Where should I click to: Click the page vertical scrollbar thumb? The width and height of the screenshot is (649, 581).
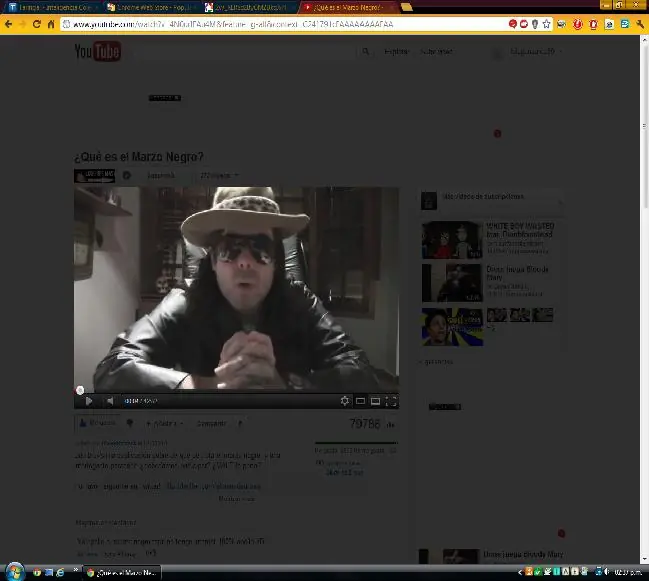(x=644, y=124)
